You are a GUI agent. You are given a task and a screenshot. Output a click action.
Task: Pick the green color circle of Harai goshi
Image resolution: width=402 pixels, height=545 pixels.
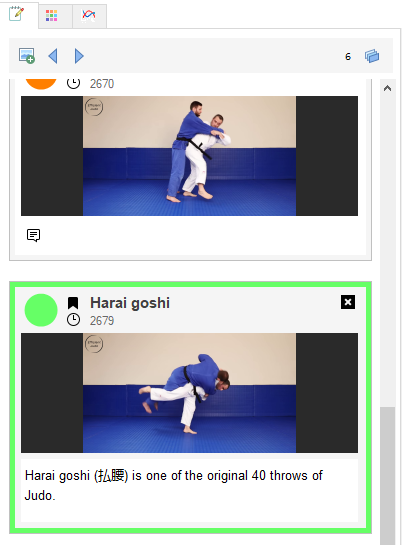[41, 310]
